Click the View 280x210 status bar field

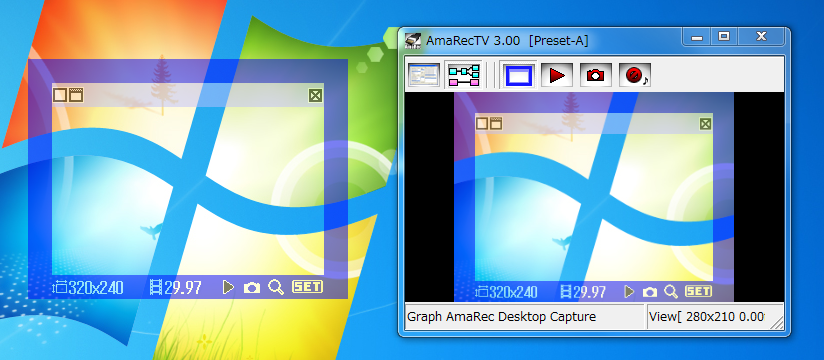click(x=707, y=317)
